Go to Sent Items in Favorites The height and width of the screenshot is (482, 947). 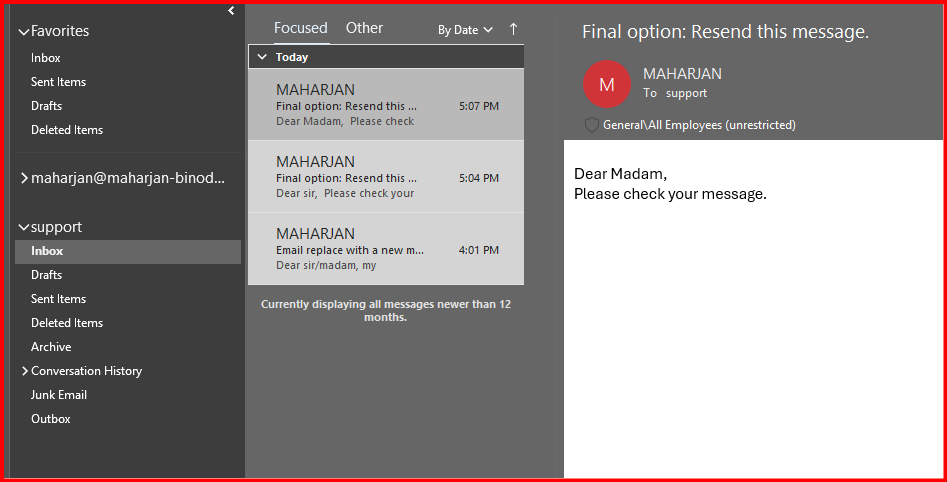tap(58, 82)
